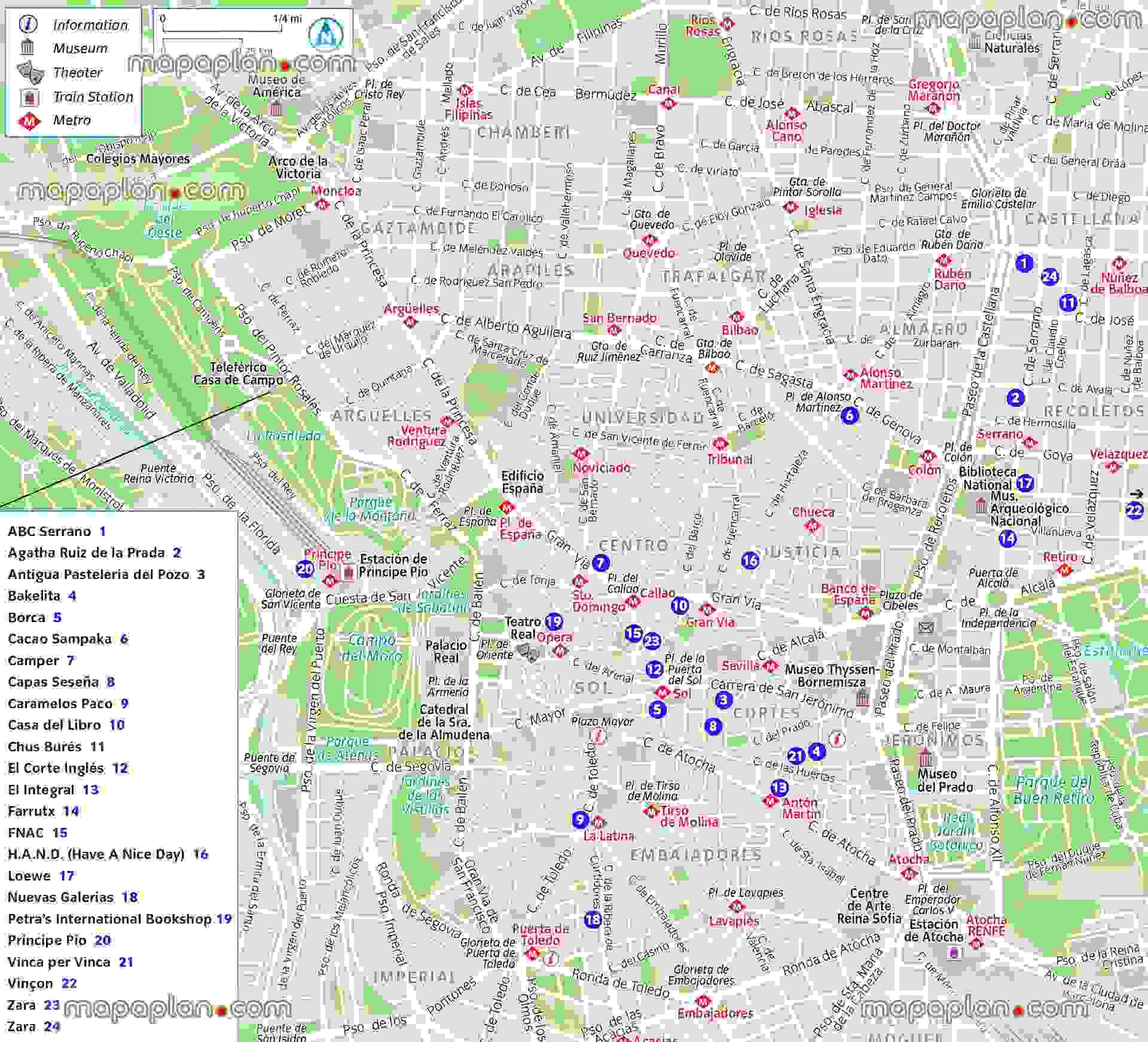Click blue marker 22 at the map's right edge
Viewport: 1148px width, 1042px height.
(x=1134, y=510)
